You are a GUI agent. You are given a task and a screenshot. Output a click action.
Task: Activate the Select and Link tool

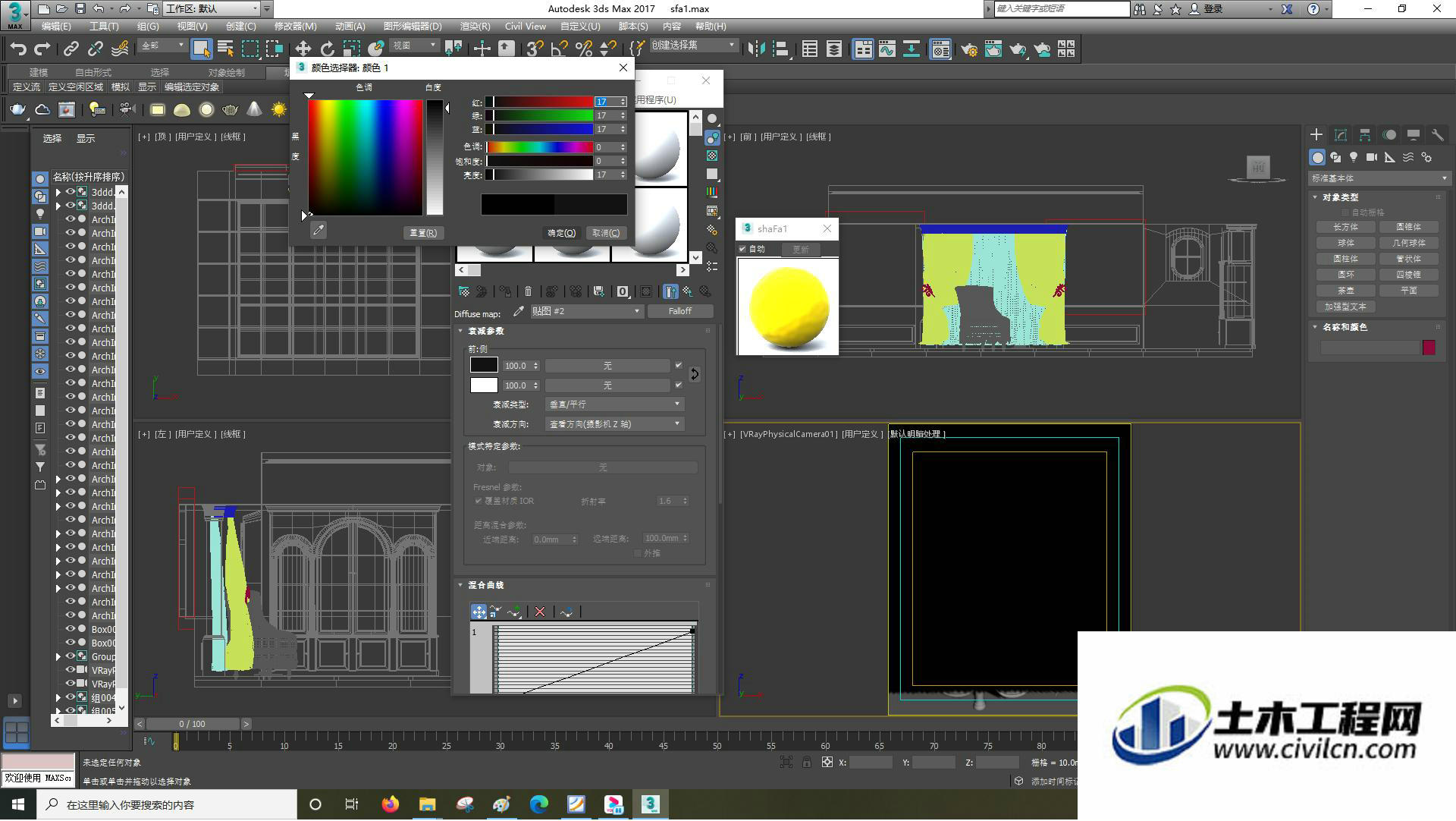tap(71, 49)
